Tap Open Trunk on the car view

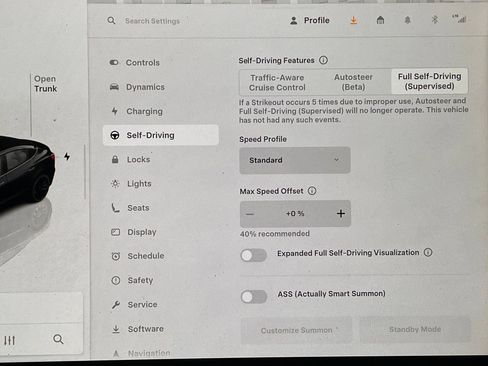coord(45,84)
